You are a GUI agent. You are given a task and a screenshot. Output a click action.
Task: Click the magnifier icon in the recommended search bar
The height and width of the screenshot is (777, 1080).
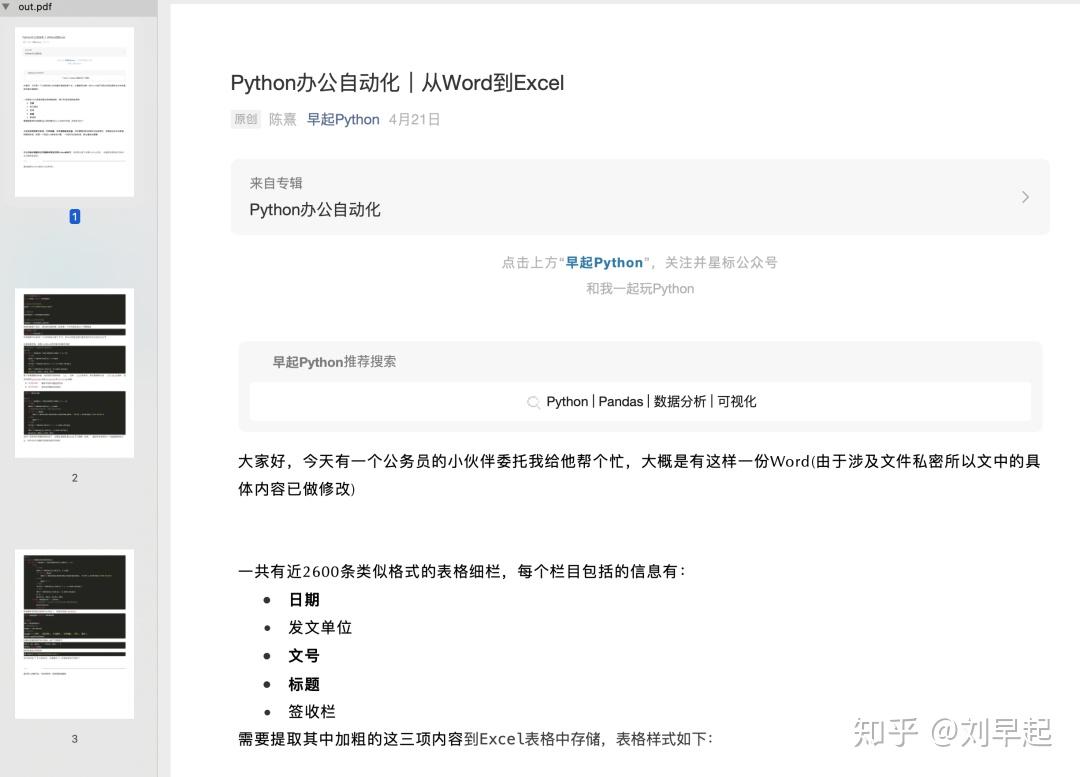point(534,401)
